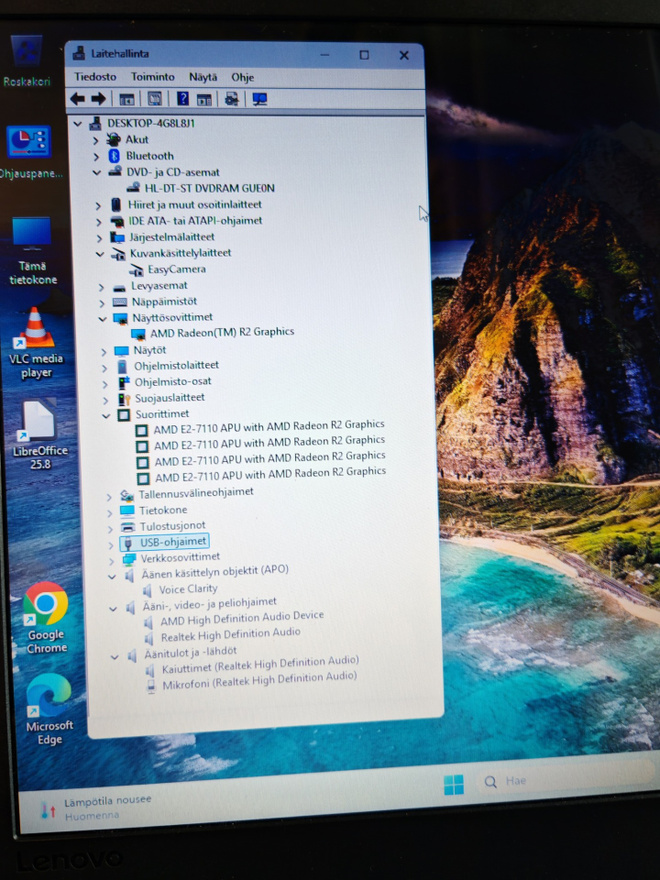The height and width of the screenshot is (880, 660).
Task: Open the Tiedosto menu
Action: pos(95,76)
